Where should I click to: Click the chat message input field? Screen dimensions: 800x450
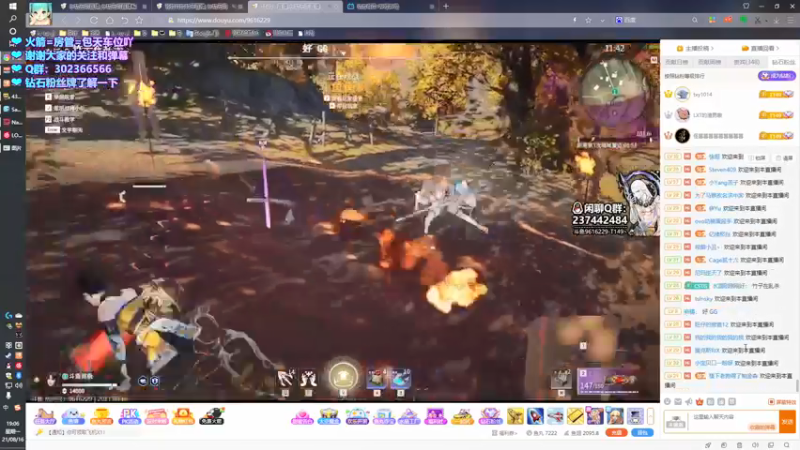(x=734, y=421)
